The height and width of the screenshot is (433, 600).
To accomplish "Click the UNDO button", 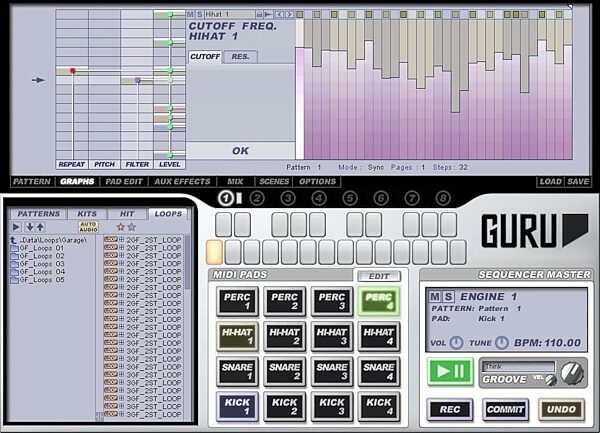I will (561, 410).
